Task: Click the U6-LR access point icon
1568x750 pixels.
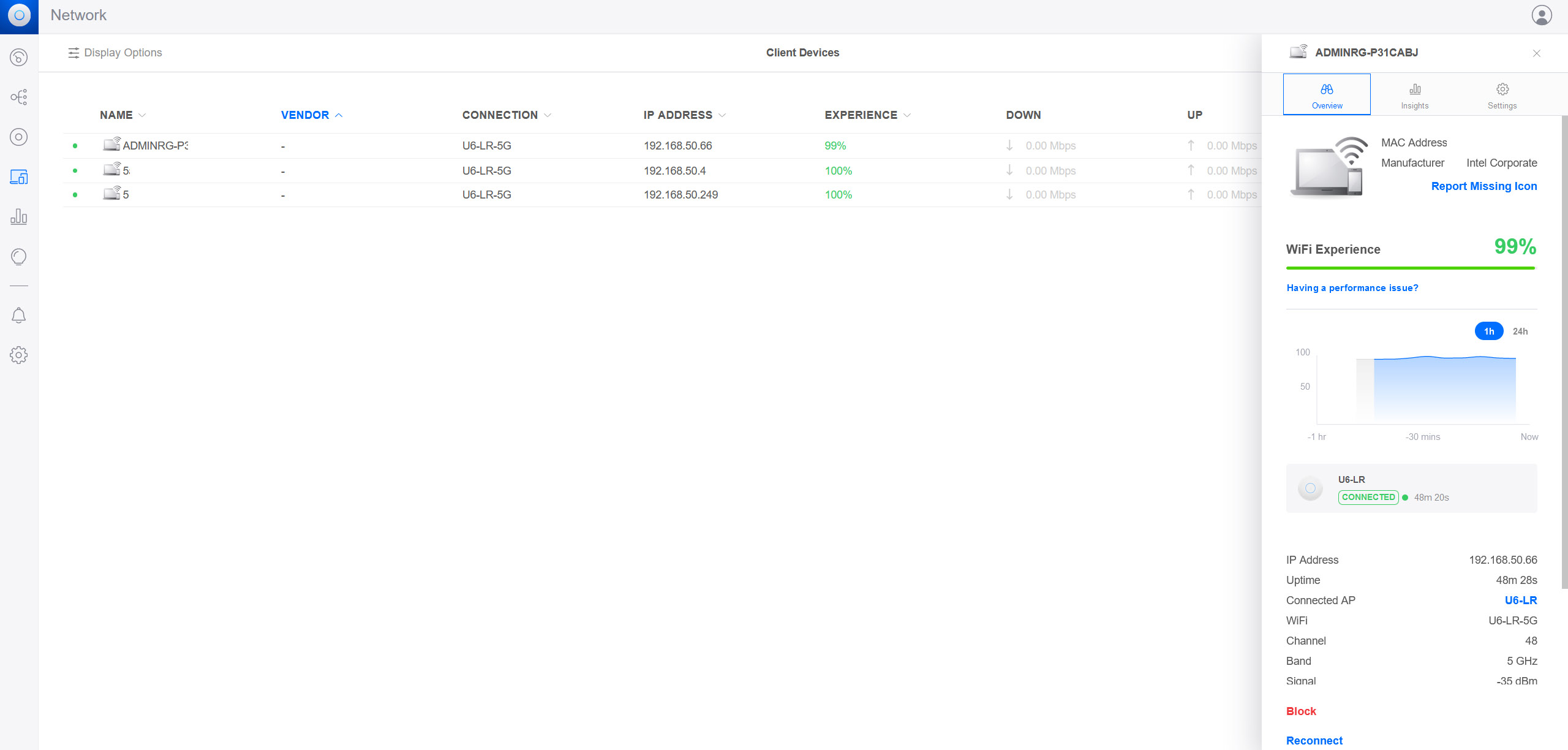Action: 1311,488
